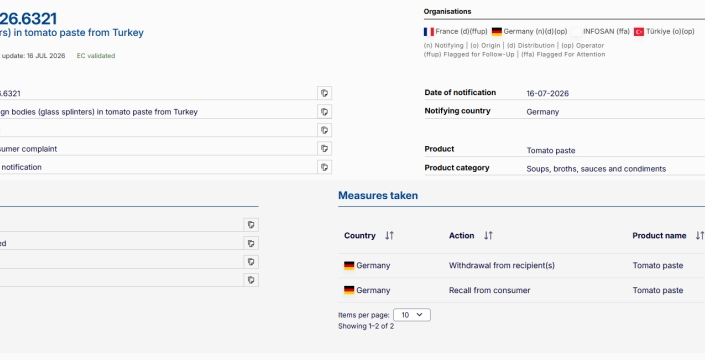
Task: Sort measures table by Country
Action: (x=389, y=236)
